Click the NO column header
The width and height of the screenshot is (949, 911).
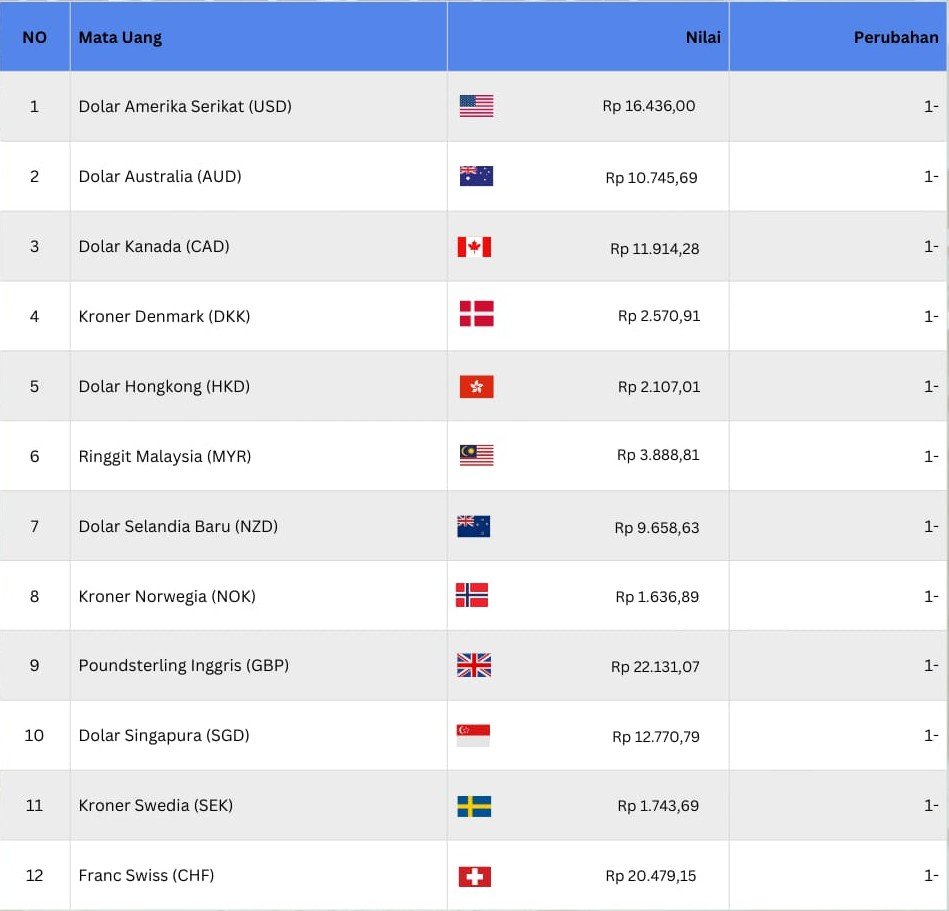34,38
